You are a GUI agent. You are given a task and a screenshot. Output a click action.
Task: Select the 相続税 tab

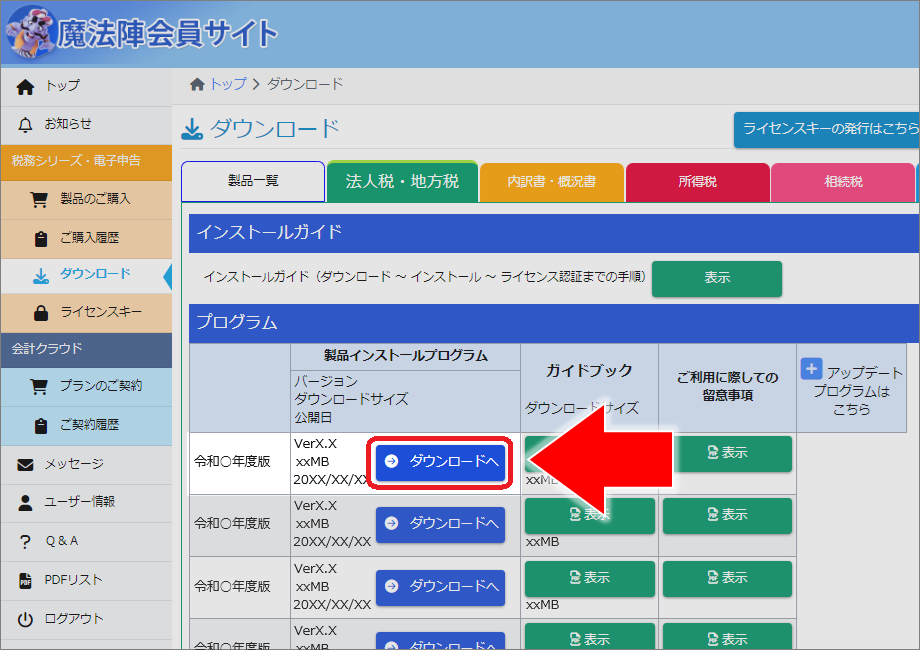click(843, 183)
